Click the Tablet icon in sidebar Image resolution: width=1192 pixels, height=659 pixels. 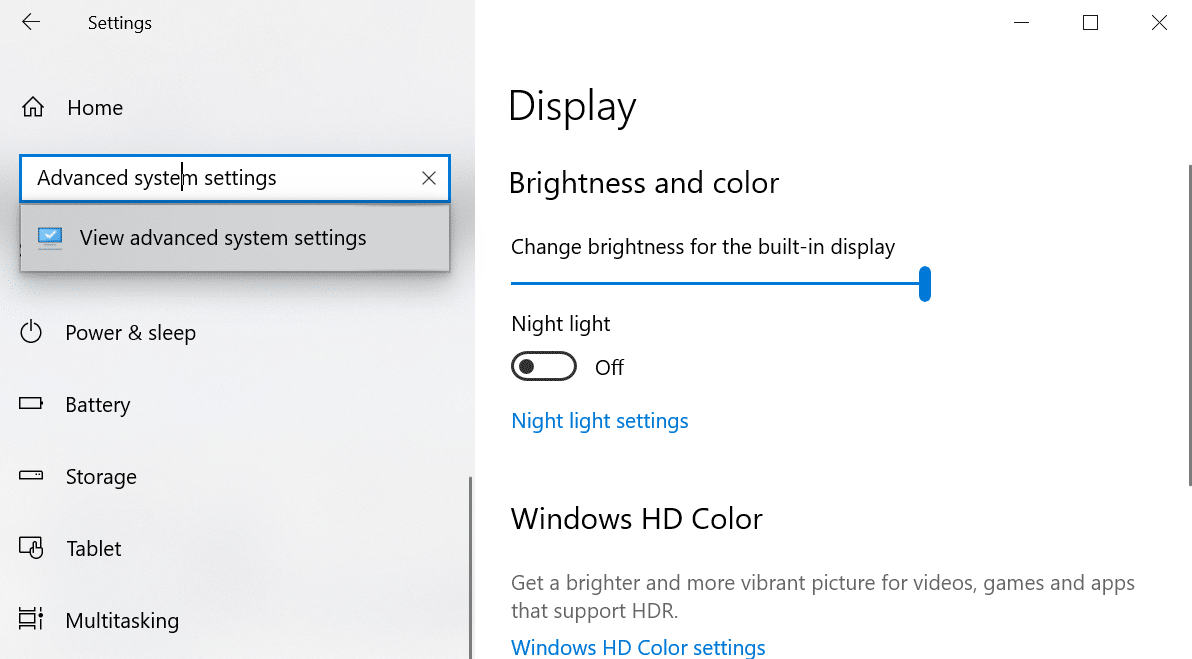click(x=31, y=547)
